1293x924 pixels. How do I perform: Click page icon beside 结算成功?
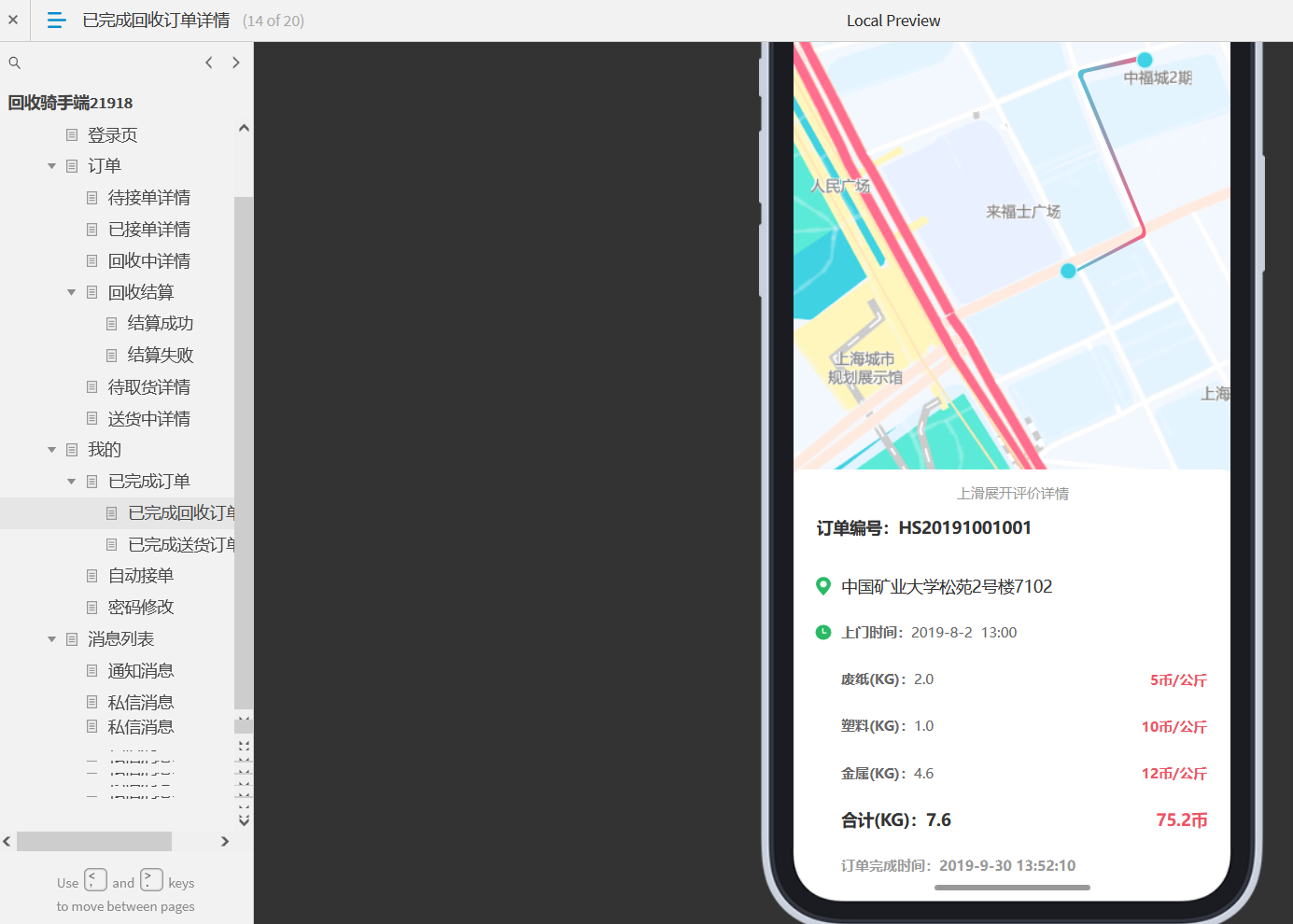pyautogui.click(x=111, y=324)
